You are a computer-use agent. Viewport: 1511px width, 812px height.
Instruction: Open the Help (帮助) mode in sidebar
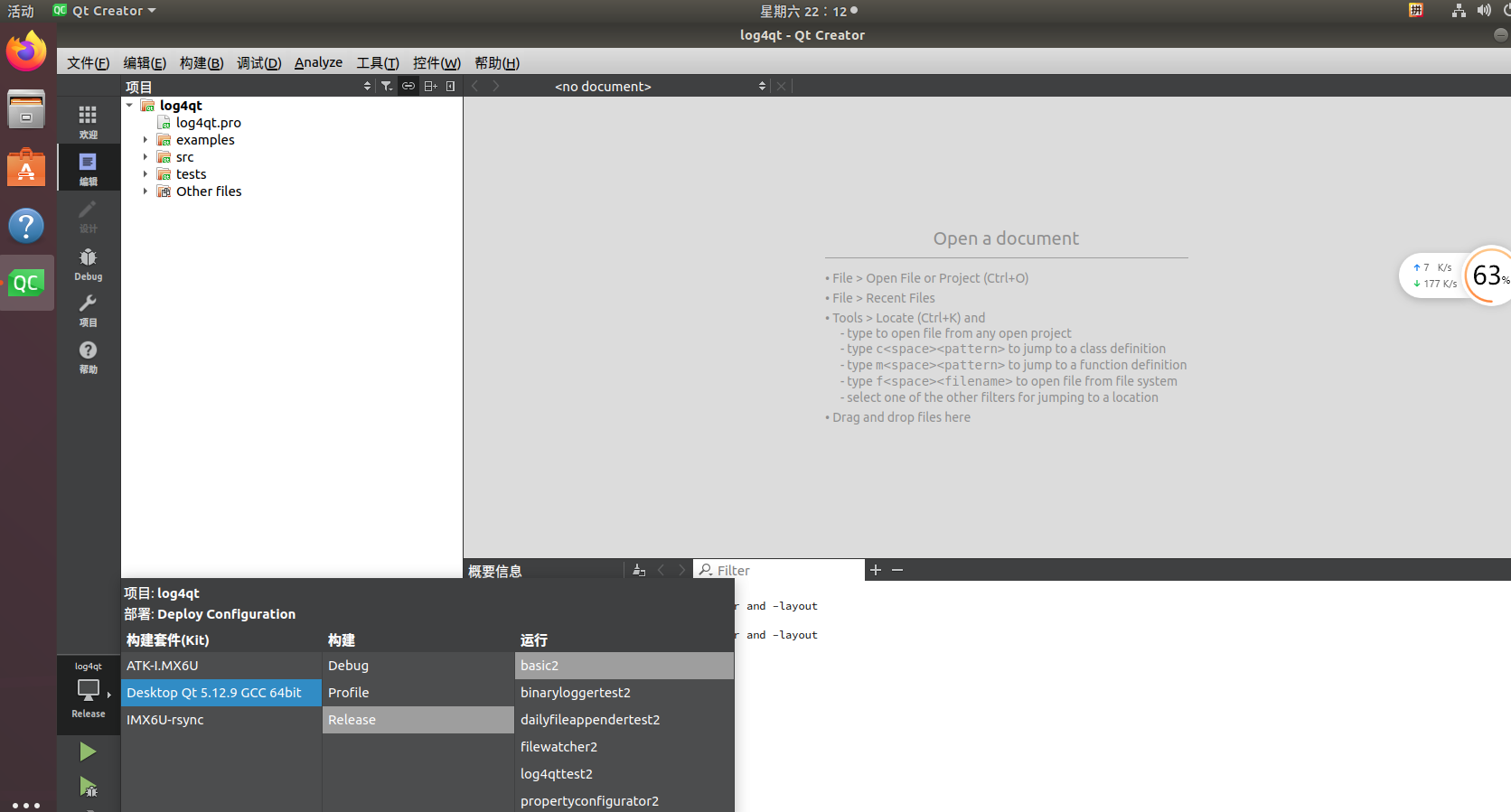(88, 357)
